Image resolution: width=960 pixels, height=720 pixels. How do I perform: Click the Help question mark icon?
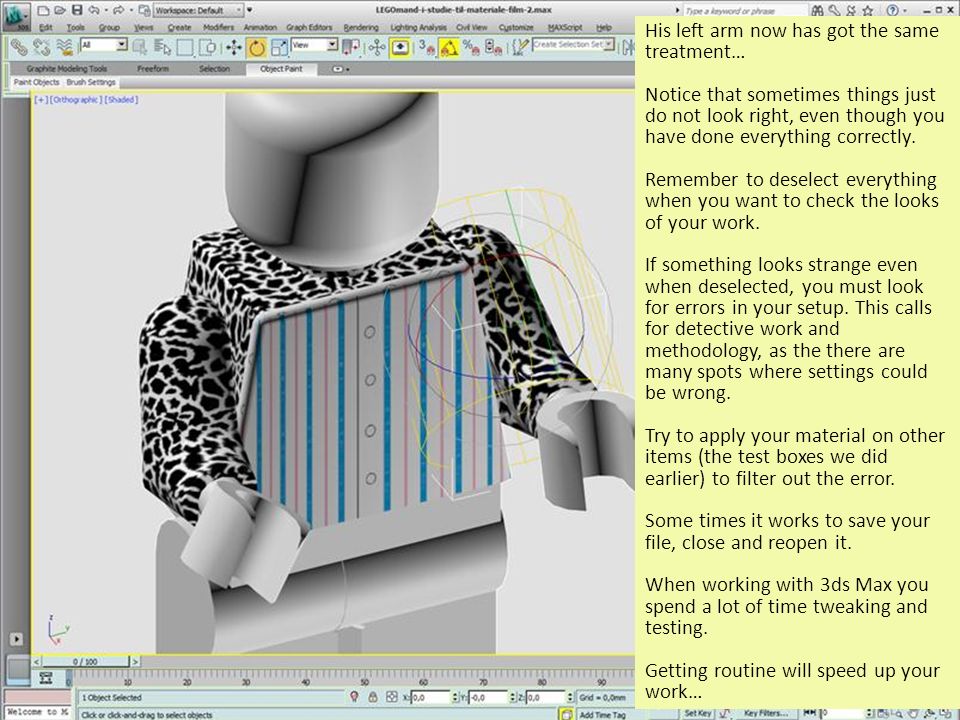(893, 10)
